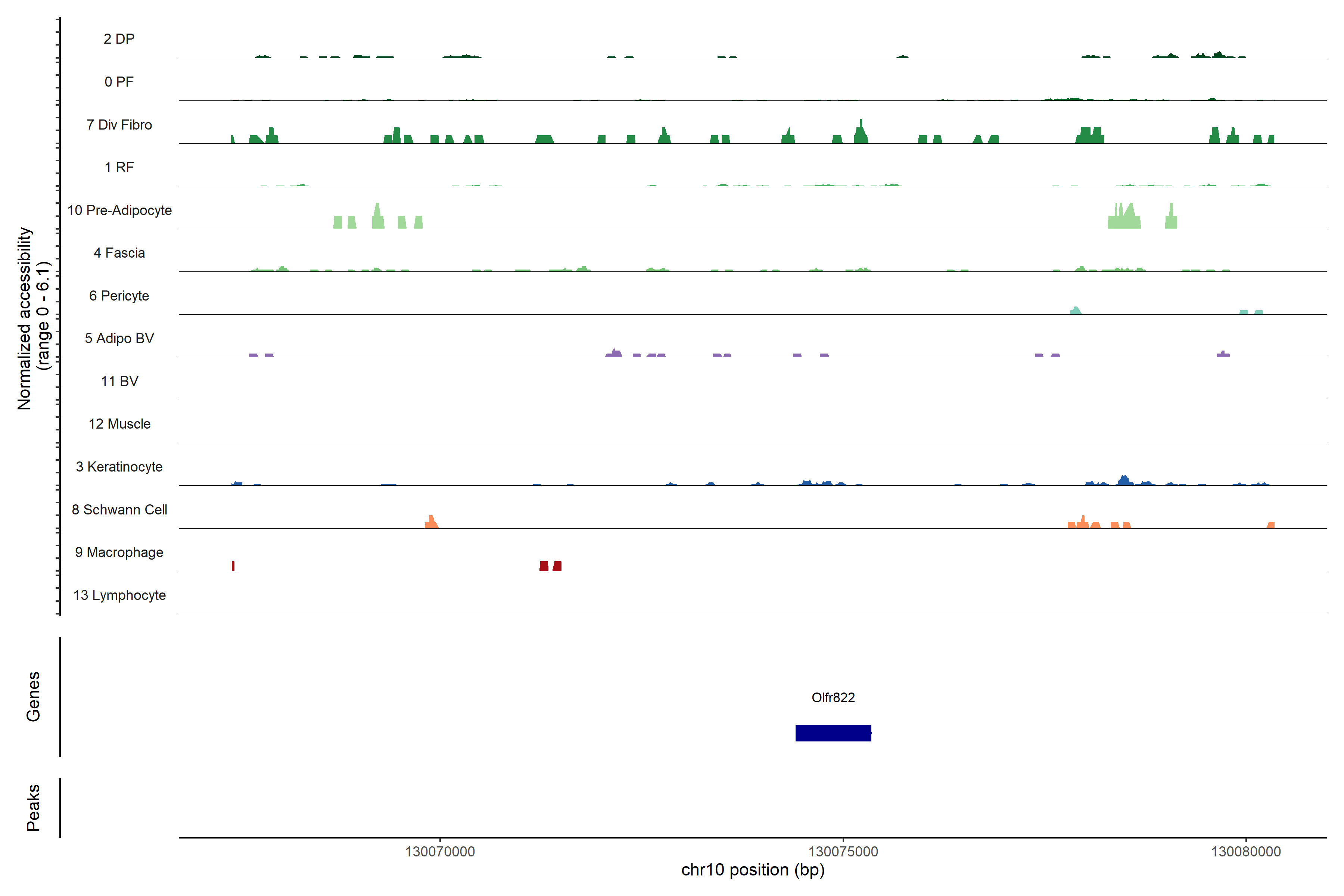The height and width of the screenshot is (896, 1344).
Task: Click the Olfr822 gene block
Action: (x=833, y=733)
